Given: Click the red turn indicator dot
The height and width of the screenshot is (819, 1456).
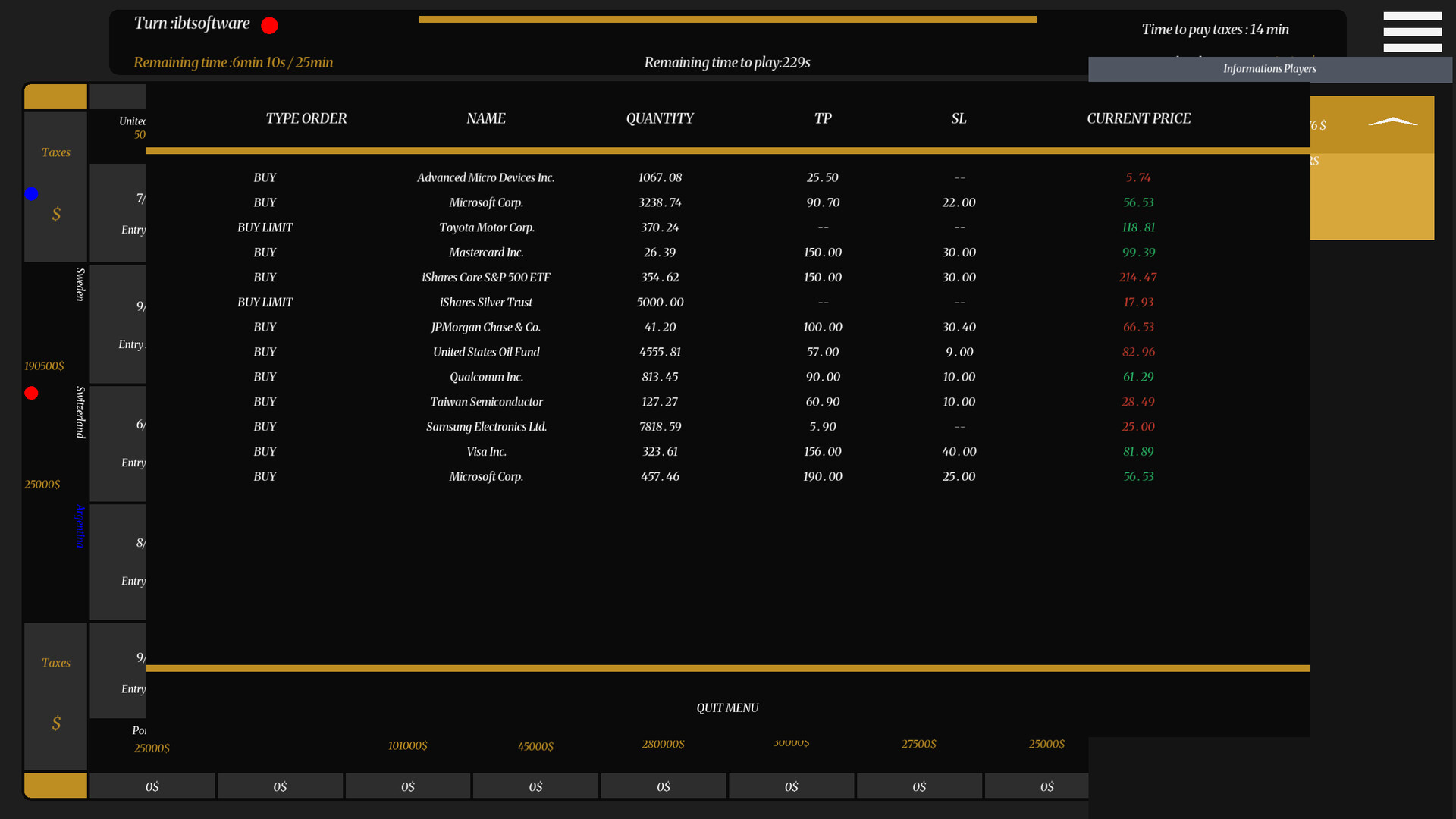Looking at the screenshot, I should click(269, 26).
